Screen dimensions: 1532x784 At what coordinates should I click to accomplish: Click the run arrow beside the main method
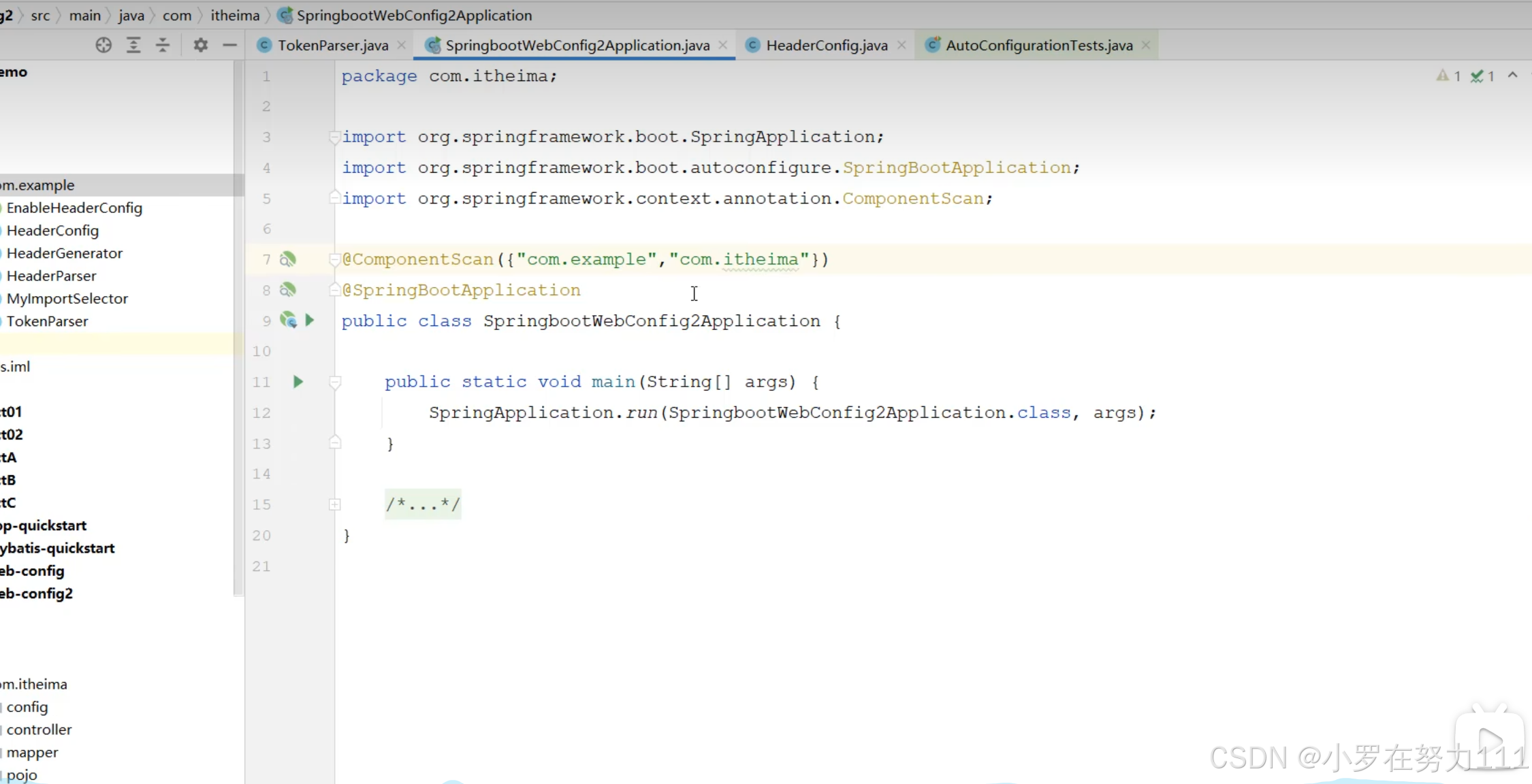[298, 382]
